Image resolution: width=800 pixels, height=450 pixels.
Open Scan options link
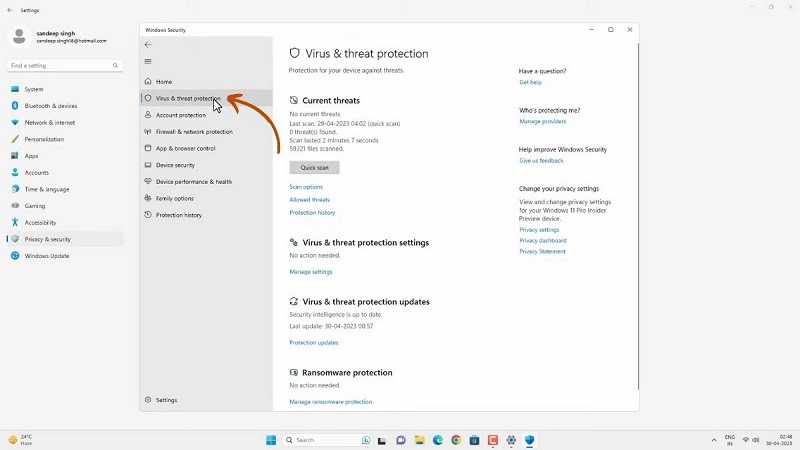[306, 187]
